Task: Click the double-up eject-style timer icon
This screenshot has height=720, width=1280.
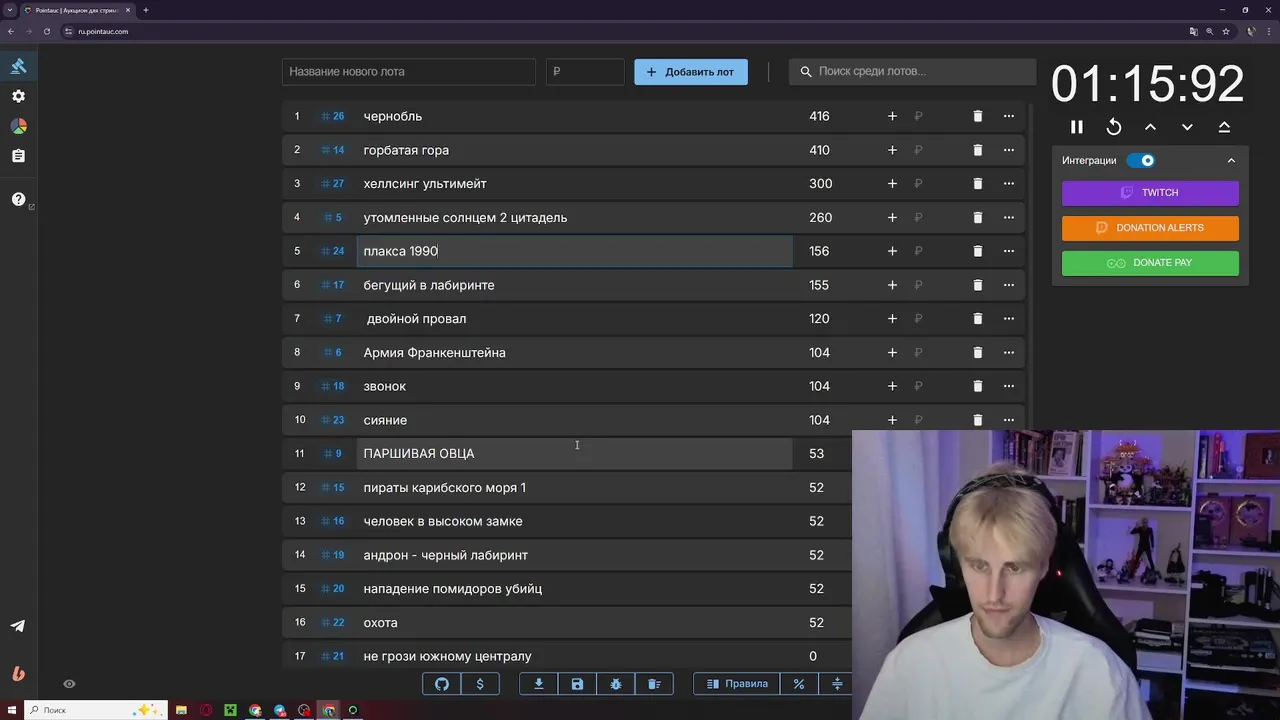Action: [1224, 127]
